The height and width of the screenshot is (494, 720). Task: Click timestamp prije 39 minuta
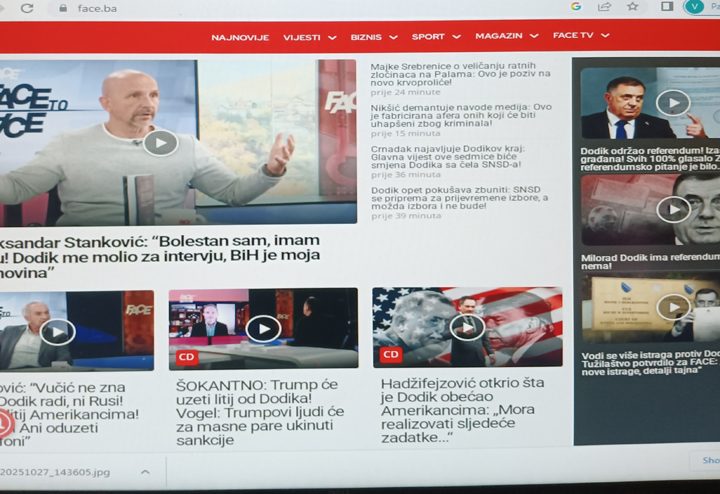click(x=406, y=216)
